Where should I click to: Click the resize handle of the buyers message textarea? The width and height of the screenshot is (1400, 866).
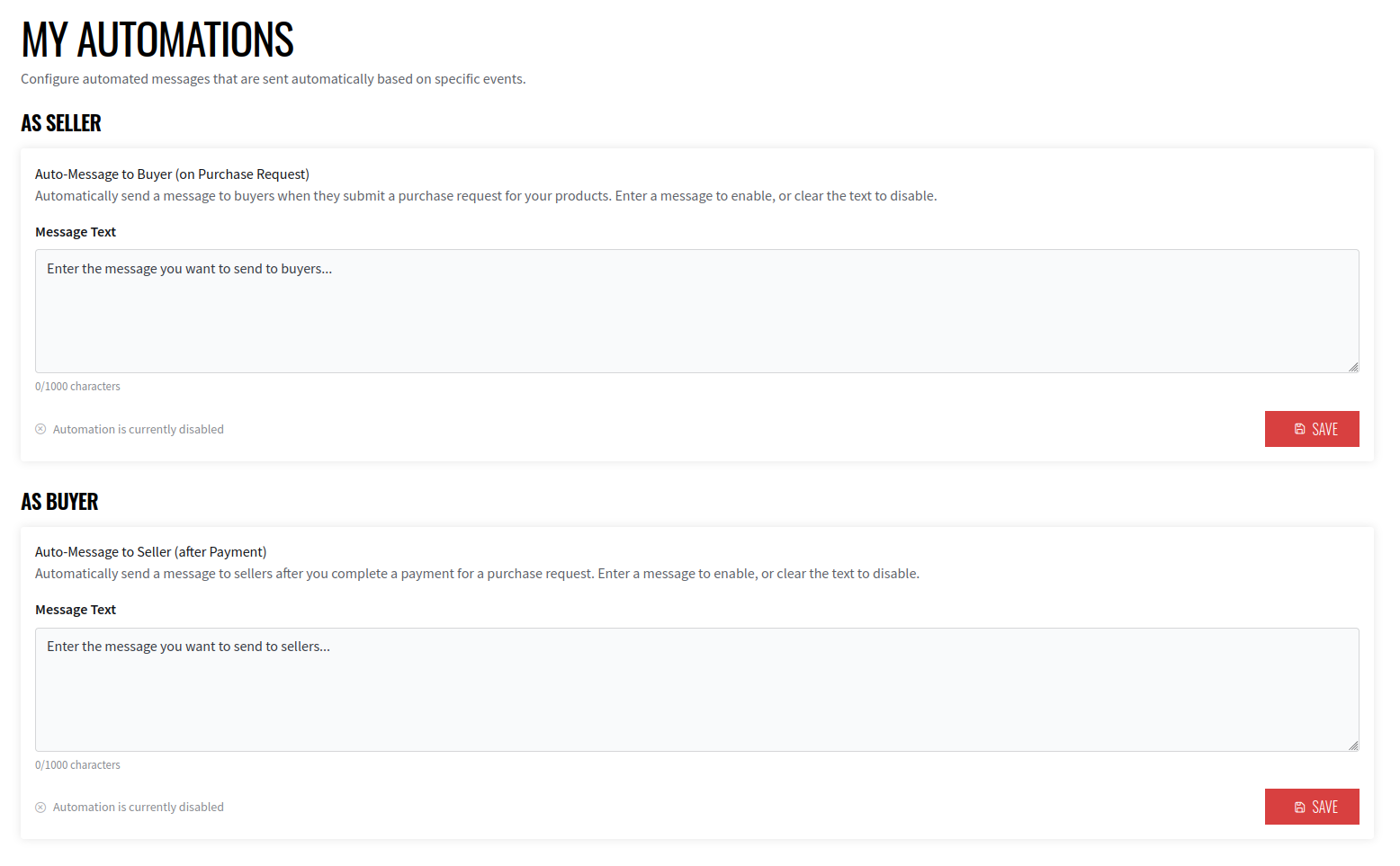pyautogui.click(x=1352, y=366)
